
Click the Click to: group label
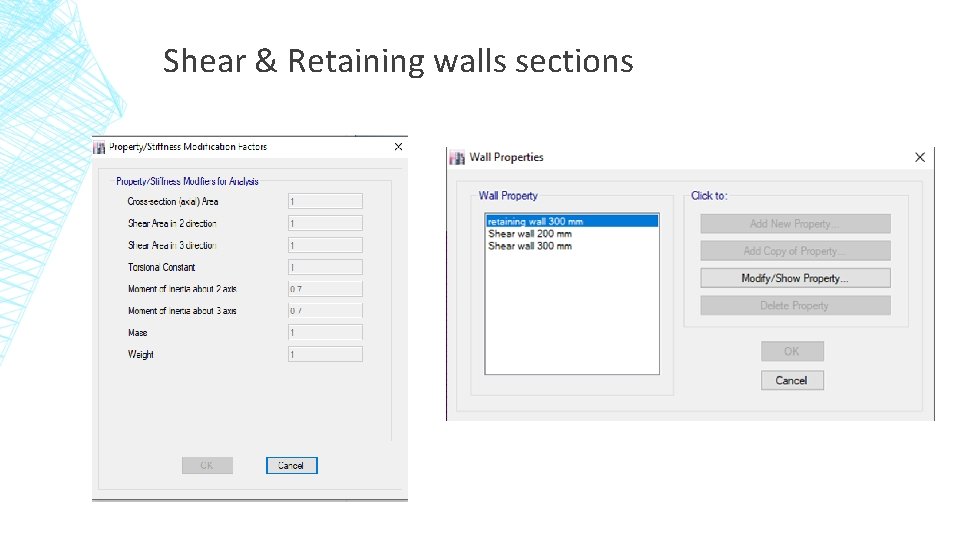pyautogui.click(x=709, y=196)
